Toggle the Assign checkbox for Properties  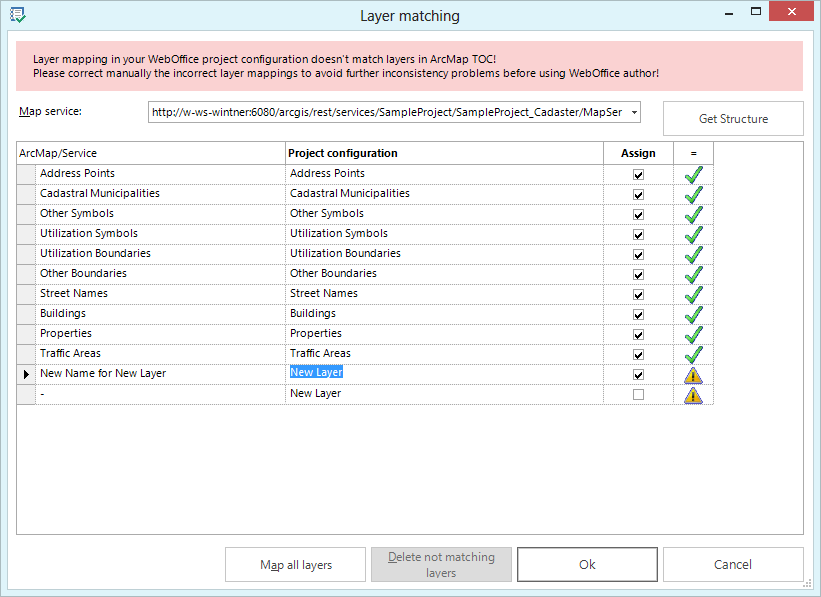tap(638, 333)
